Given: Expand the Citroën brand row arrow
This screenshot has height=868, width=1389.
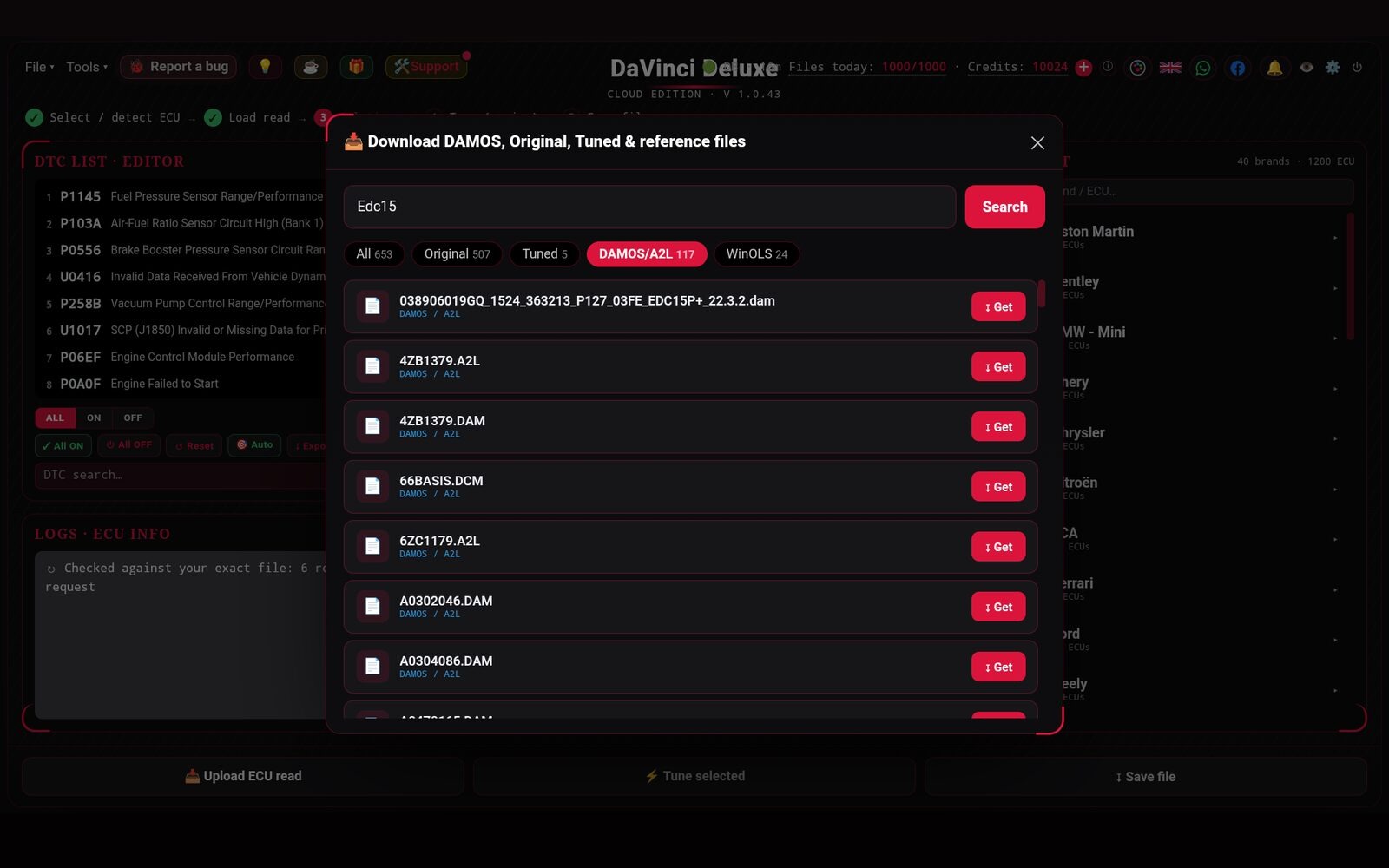Looking at the screenshot, I should pos(1335,490).
